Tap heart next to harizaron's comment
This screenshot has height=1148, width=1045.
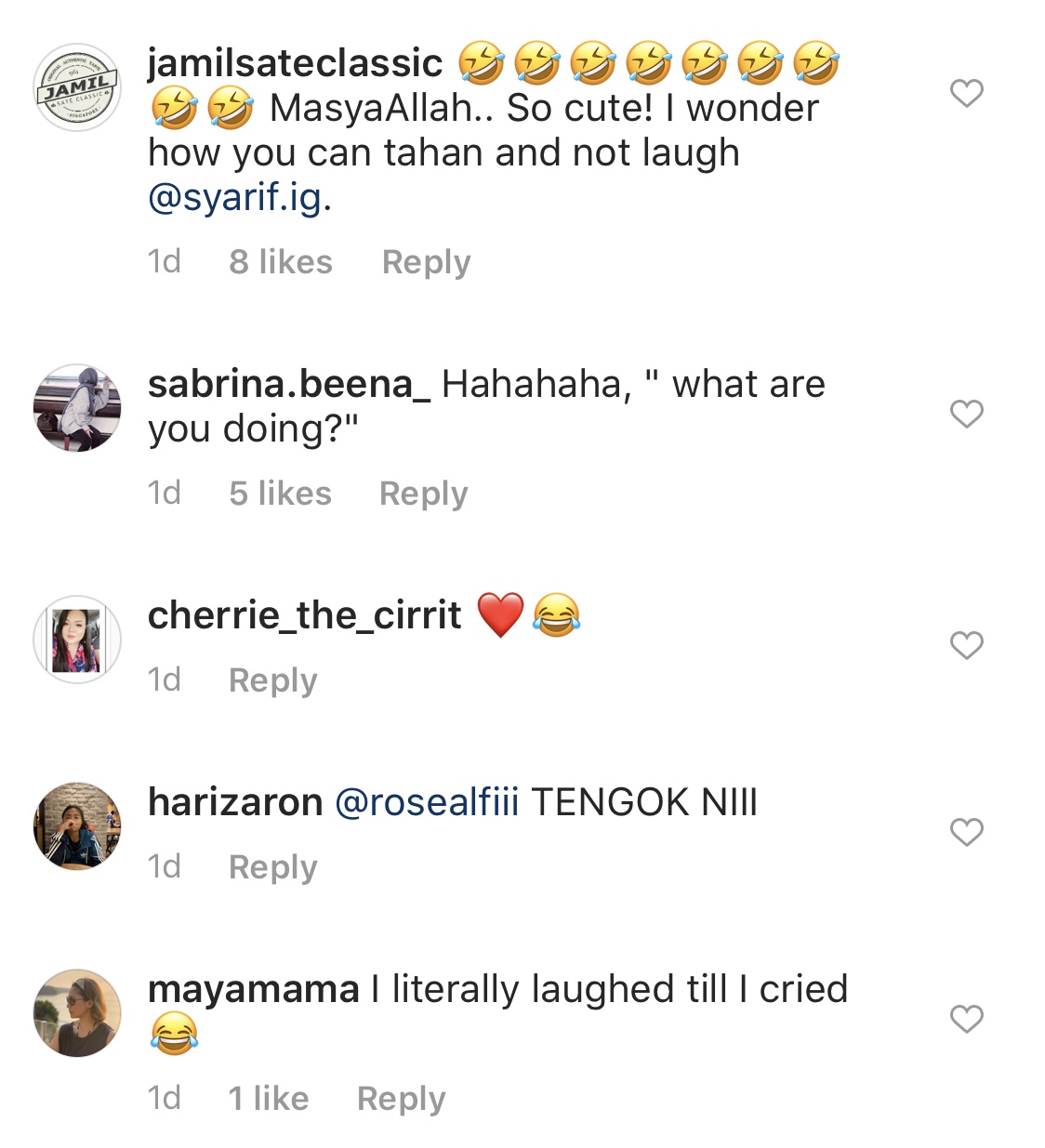(966, 832)
